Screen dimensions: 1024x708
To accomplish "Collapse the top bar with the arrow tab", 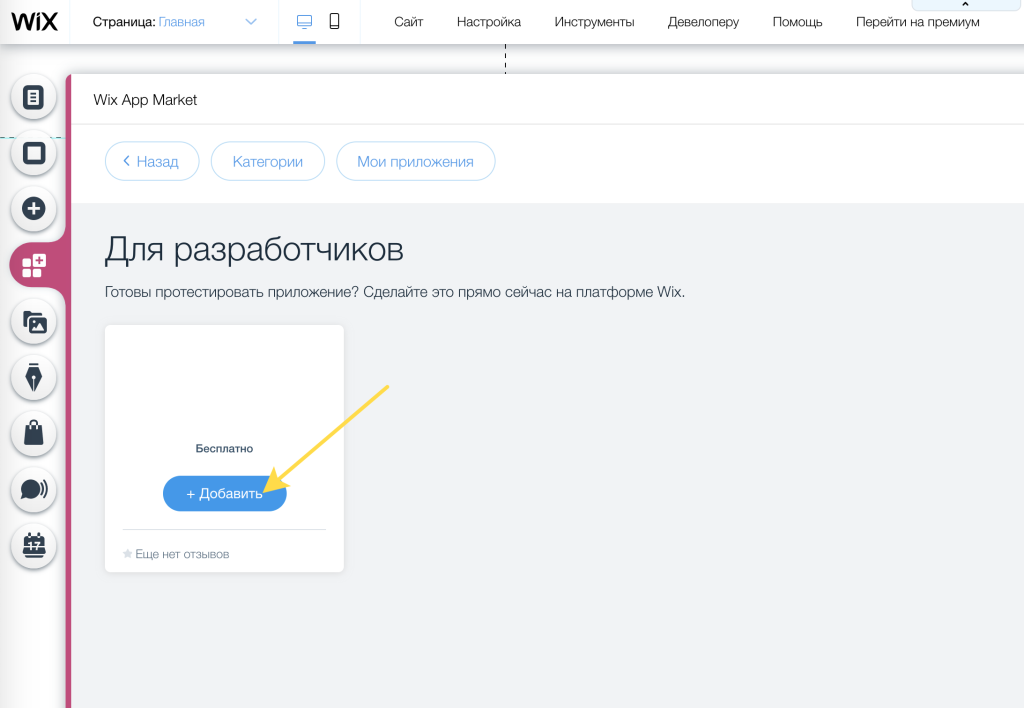I will tap(965, 5).
